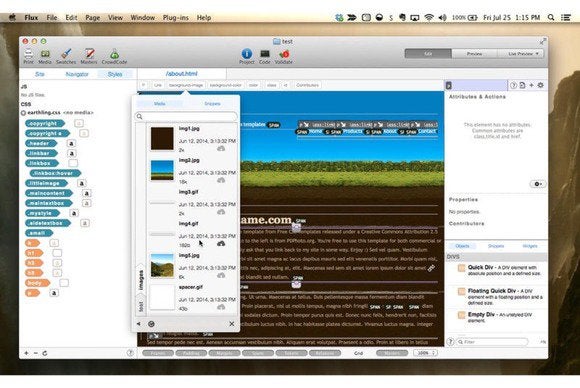Click the Wi-Fi status icon
The height and width of the screenshot is (388, 580).
pyautogui.click(x=429, y=17)
